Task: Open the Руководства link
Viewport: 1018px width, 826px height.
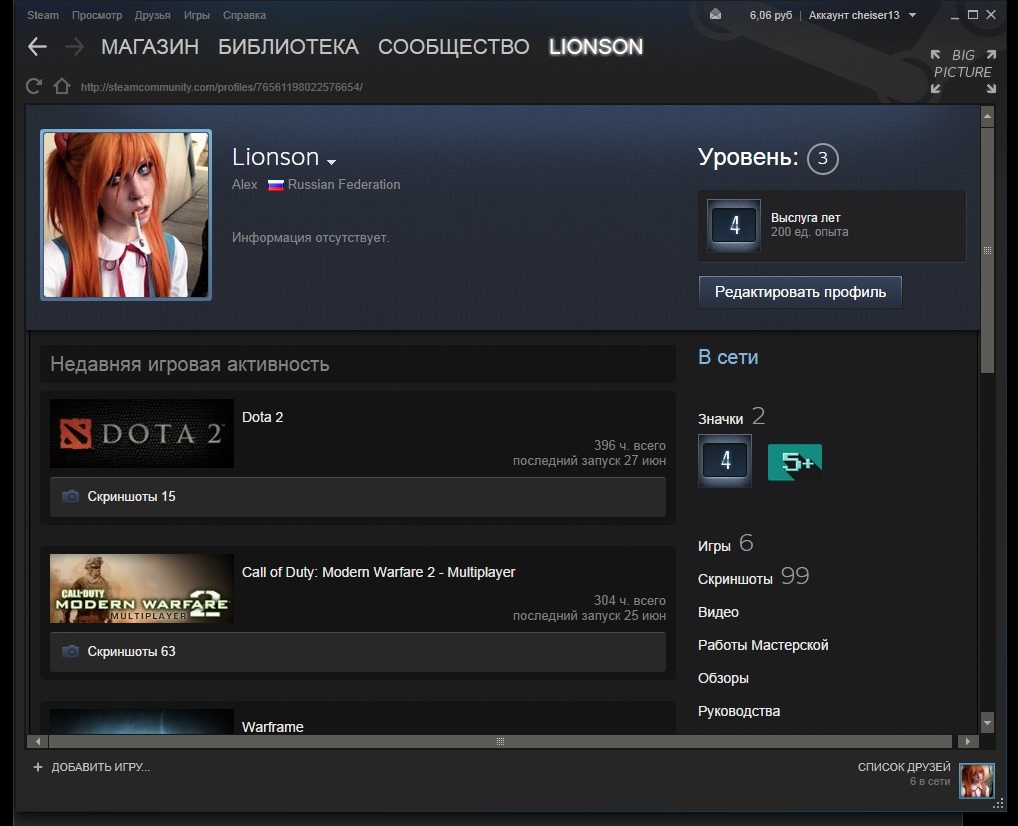Action: pos(739,711)
